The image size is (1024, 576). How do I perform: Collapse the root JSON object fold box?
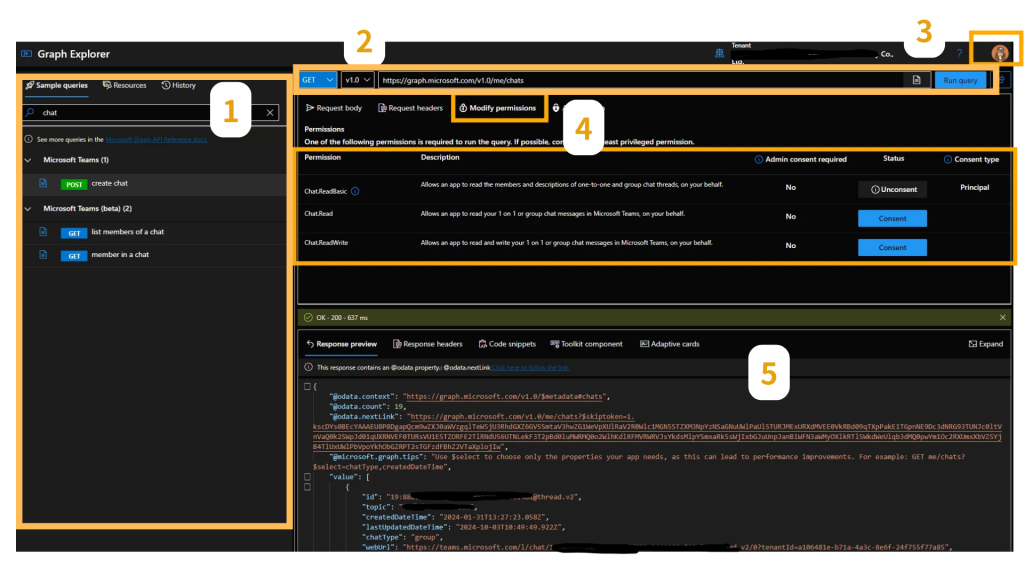coord(308,387)
